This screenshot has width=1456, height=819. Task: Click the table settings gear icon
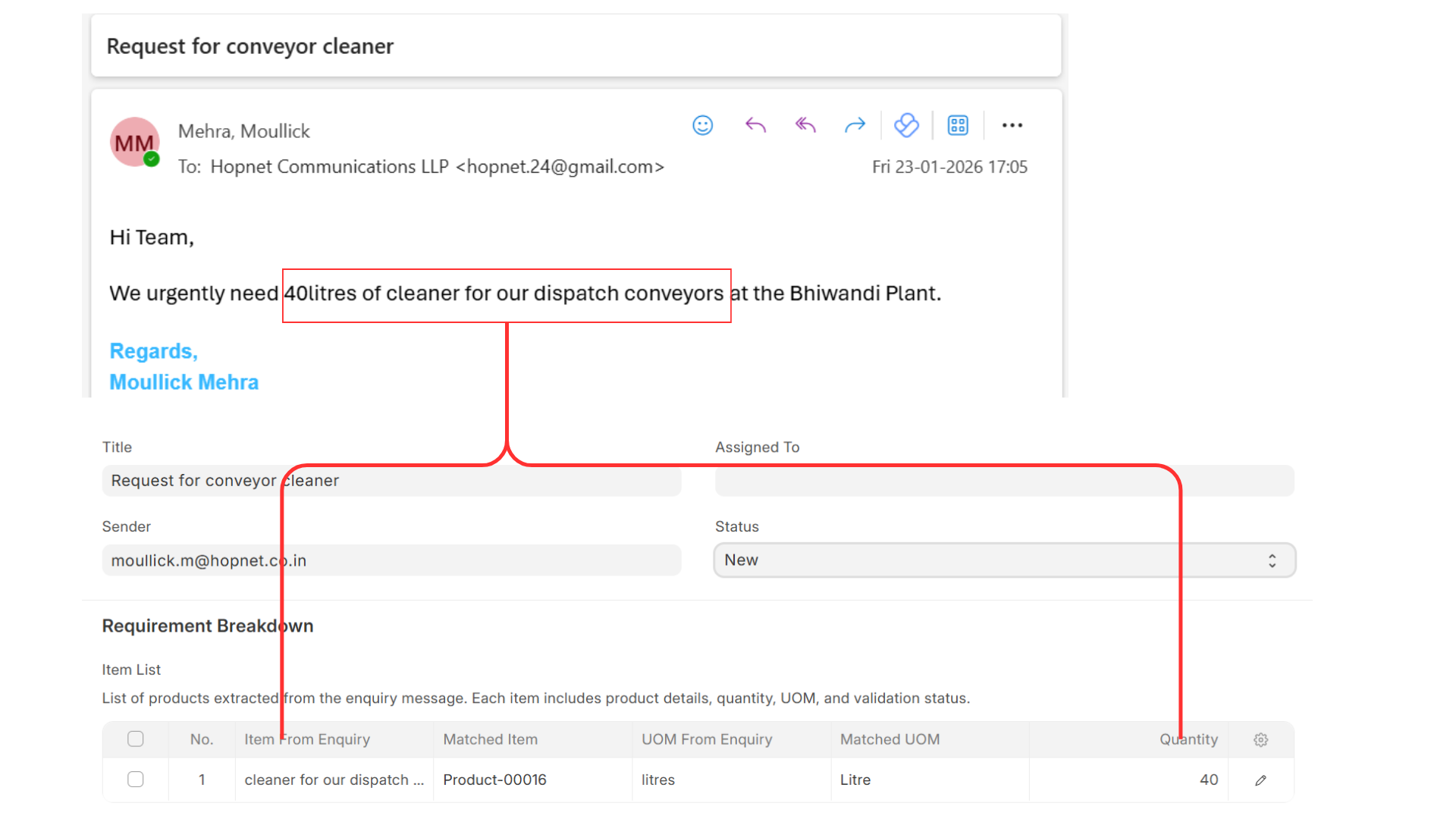[x=1260, y=739]
